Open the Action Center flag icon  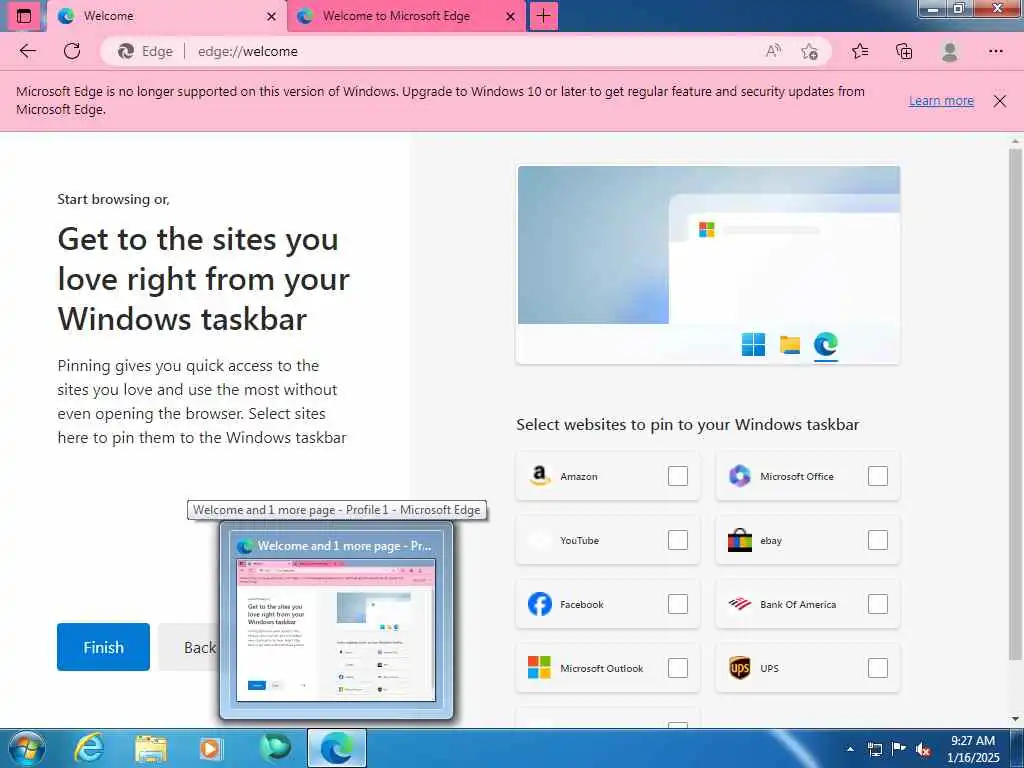(899, 748)
